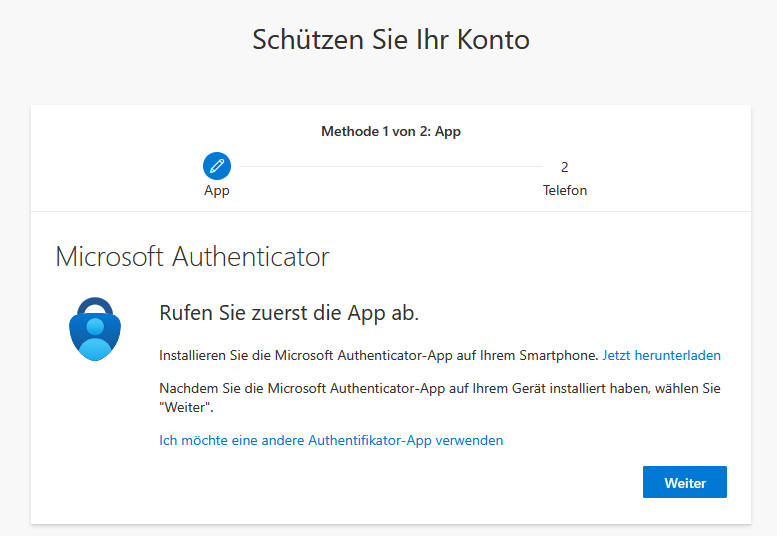Click the blue pencil step icon
The width and height of the screenshot is (777, 536).
217,166
